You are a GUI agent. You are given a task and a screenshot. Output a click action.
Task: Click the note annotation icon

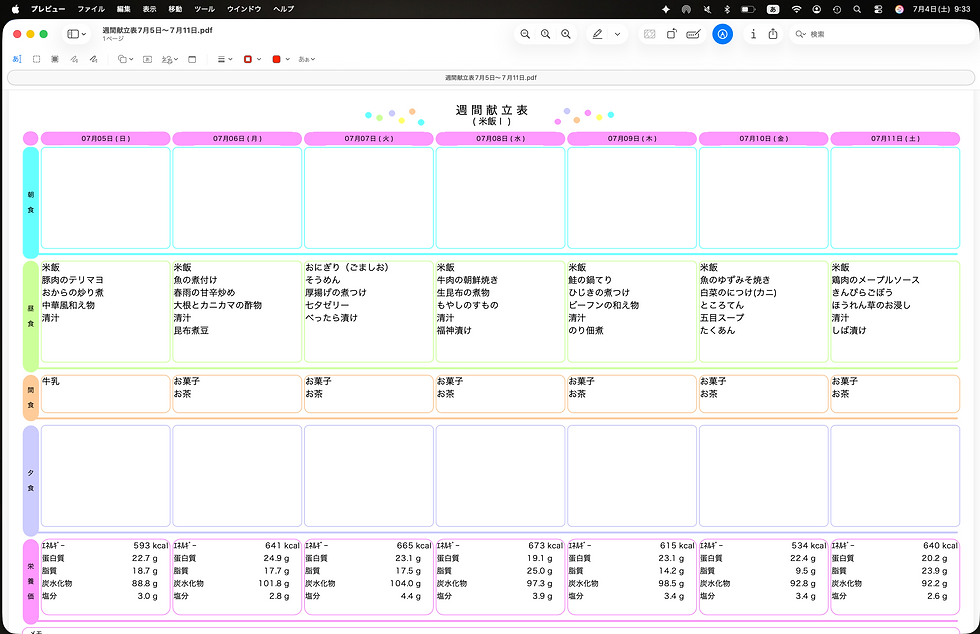click(x=192, y=59)
